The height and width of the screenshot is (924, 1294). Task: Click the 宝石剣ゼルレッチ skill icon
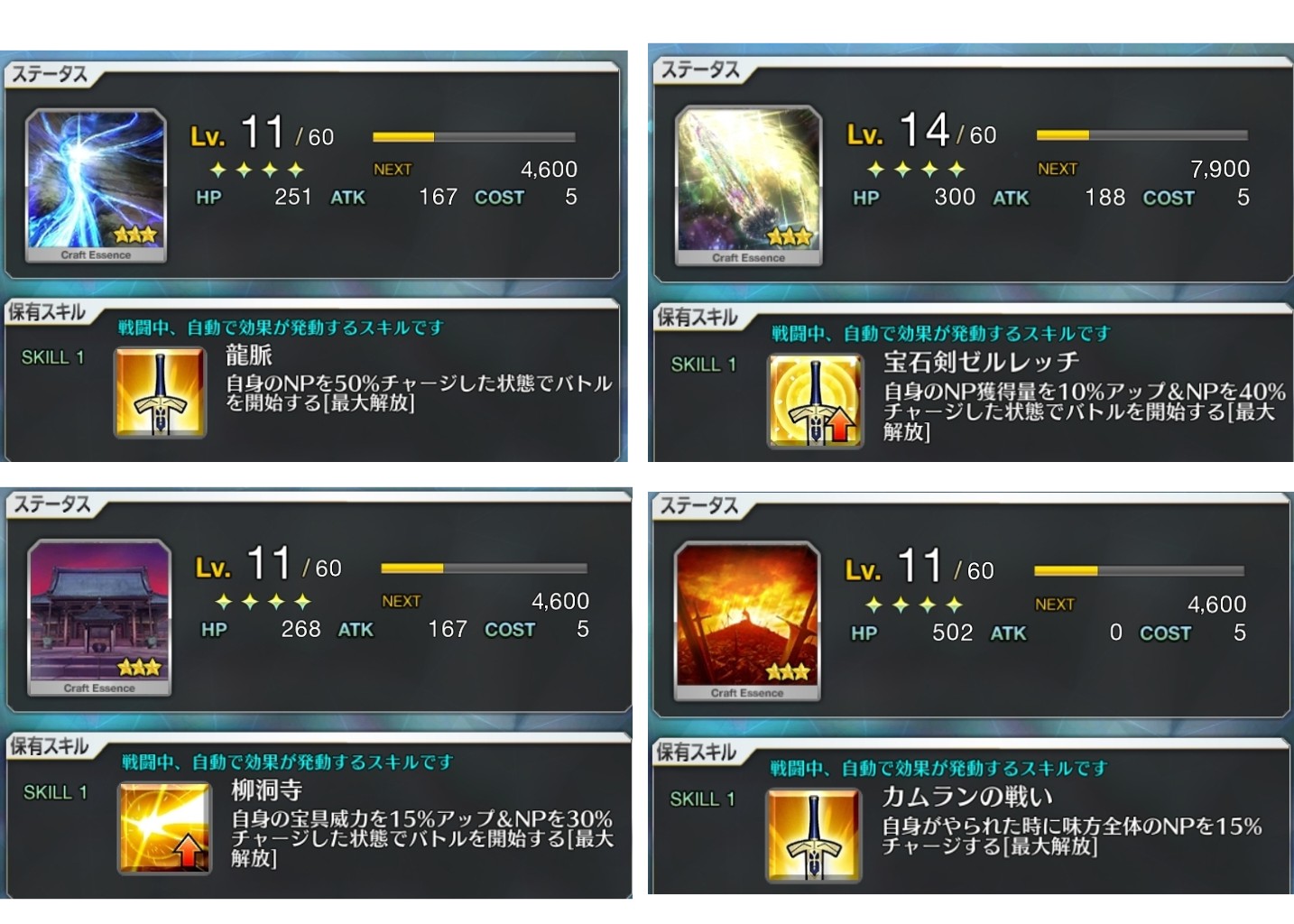[815, 400]
